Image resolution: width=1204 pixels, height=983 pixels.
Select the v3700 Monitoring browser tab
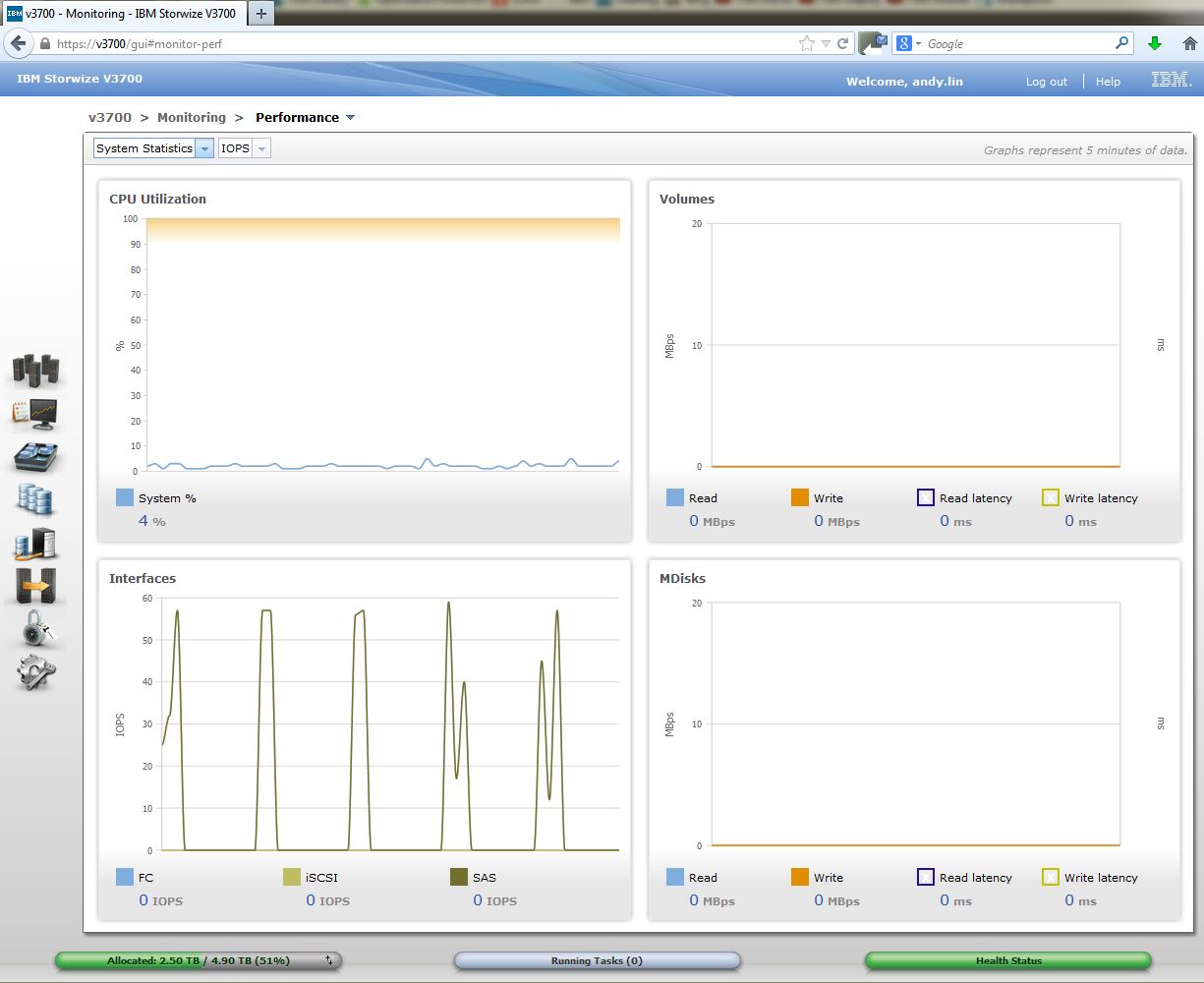tap(124, 14)
